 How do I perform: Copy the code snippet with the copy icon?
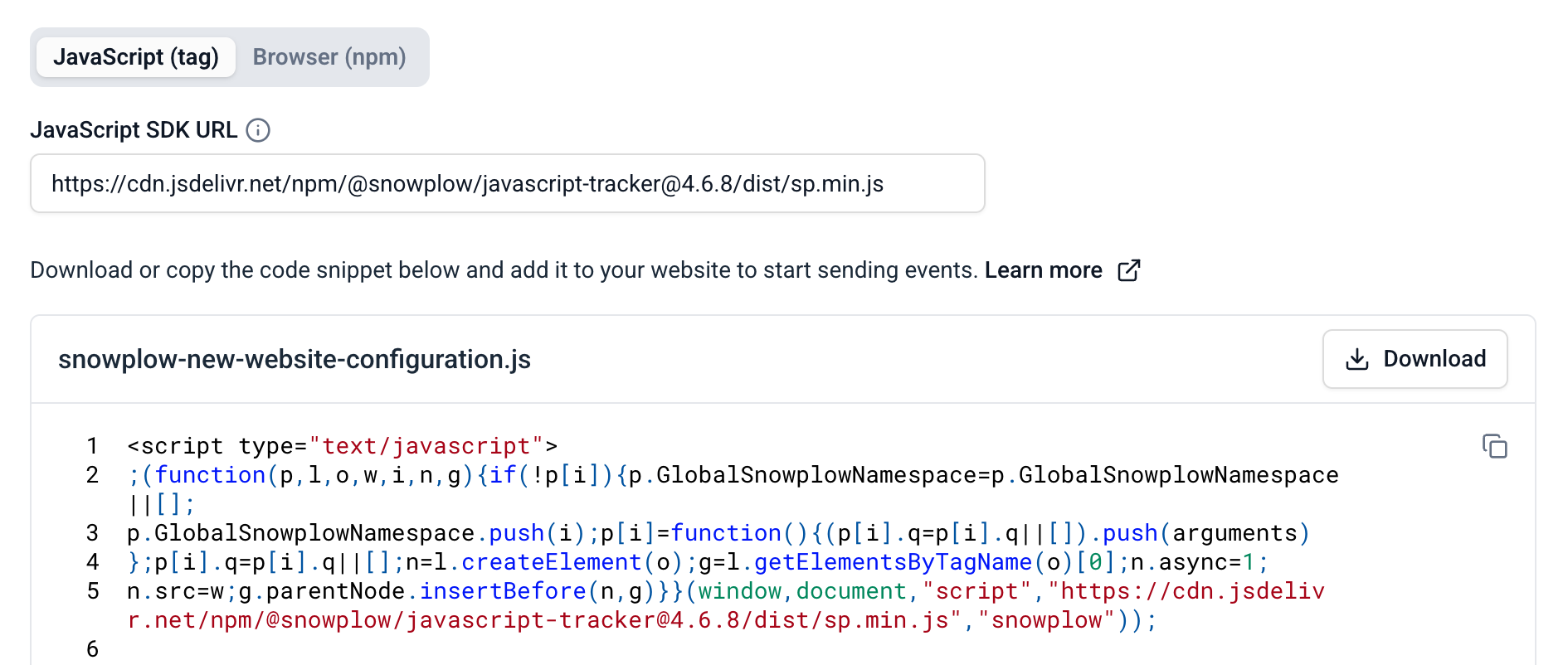pos(1494,446)
